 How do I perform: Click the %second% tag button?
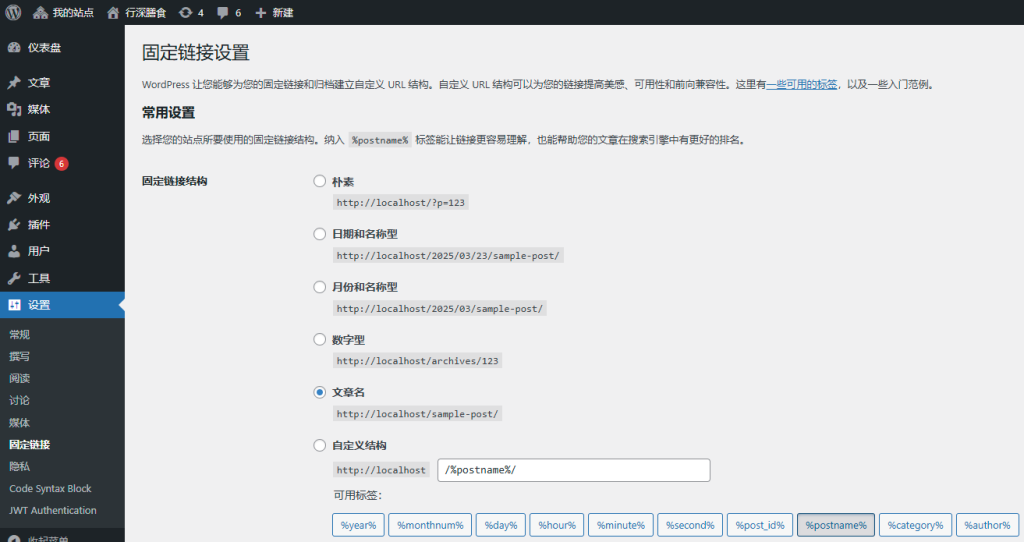pyautogui.click(x=690, y=525)
